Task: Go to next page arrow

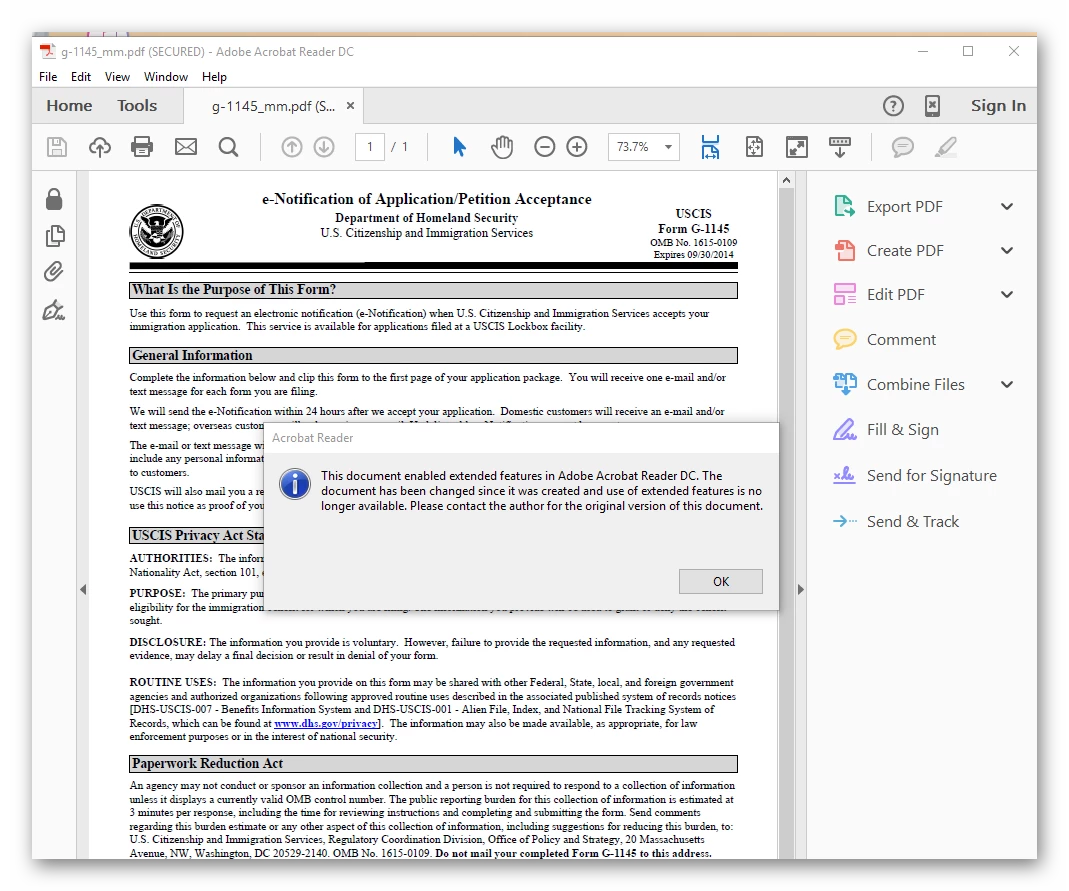Action: tap(324, 147)
